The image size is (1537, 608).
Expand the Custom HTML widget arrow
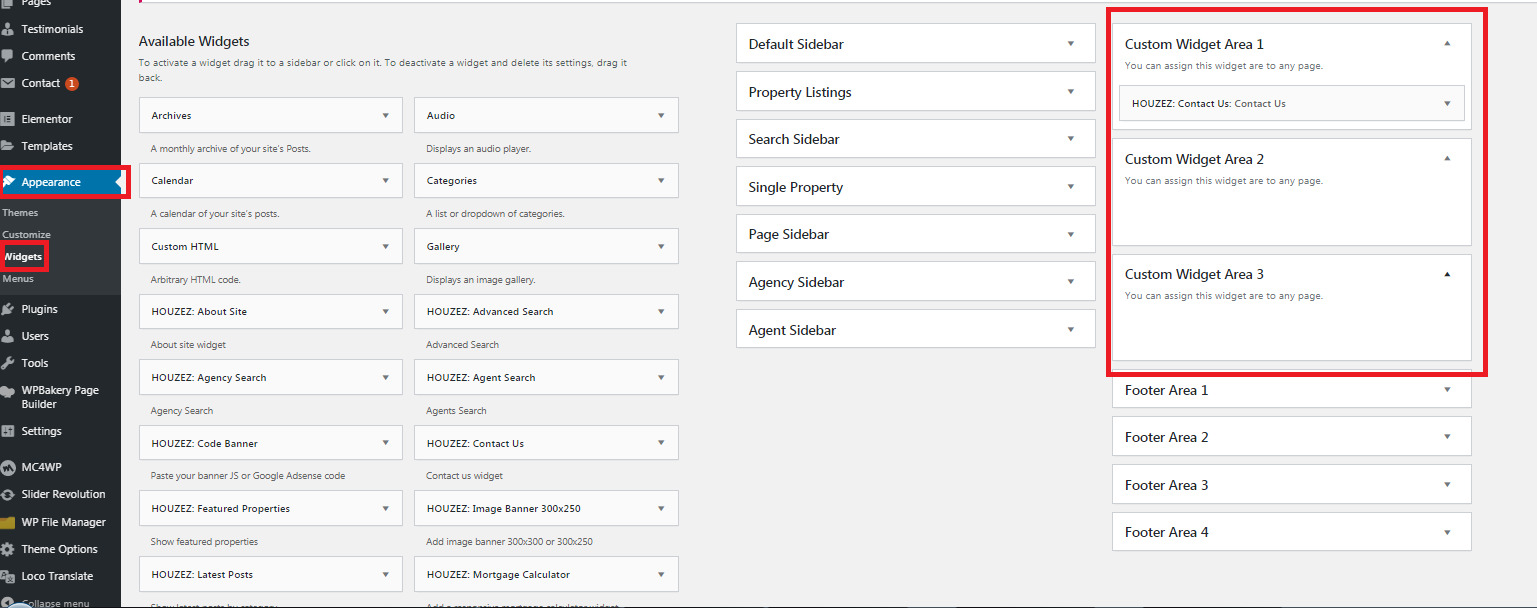click(386, 247)
